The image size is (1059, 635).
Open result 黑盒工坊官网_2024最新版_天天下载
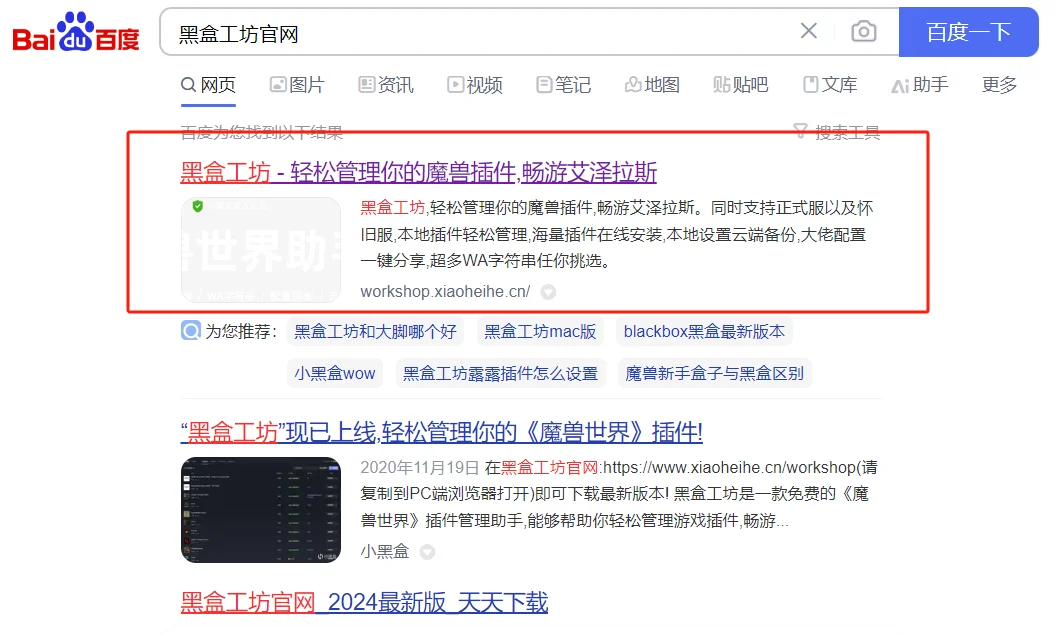(x=364, y=603)
